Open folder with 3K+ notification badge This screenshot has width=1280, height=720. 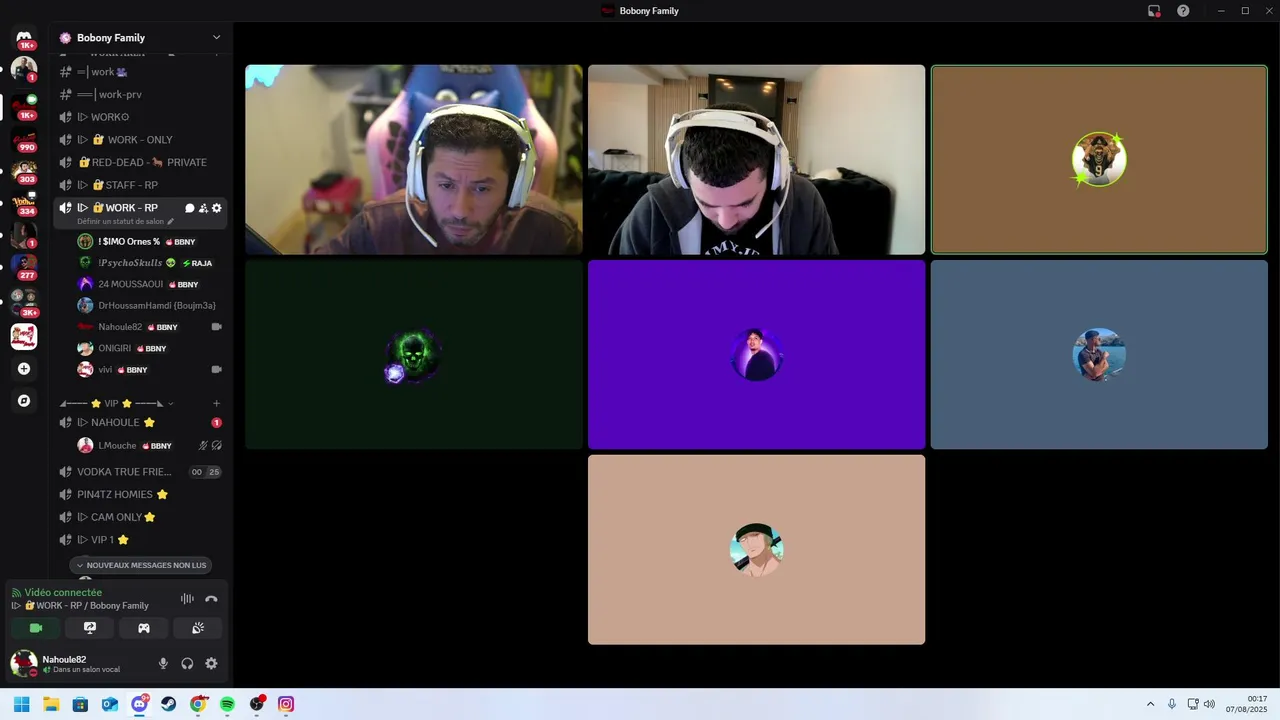coord(24,301)
